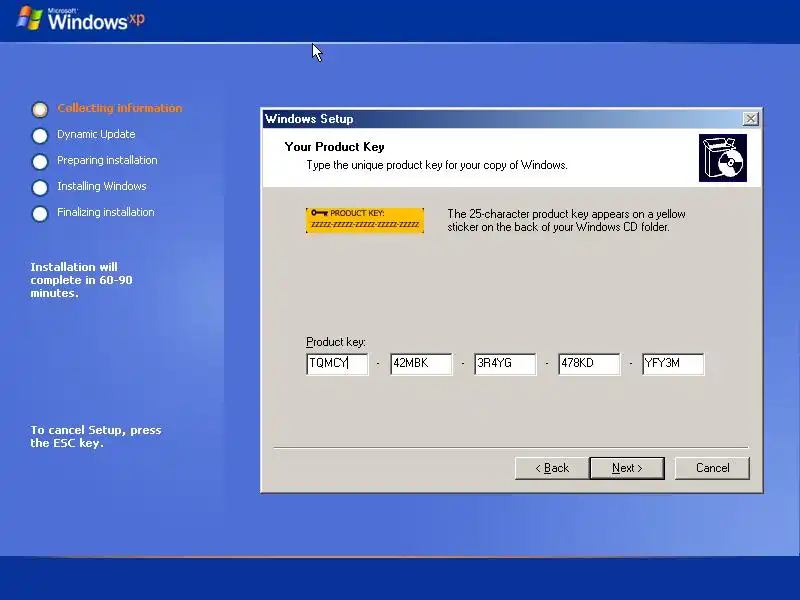Select the product key field containing 42MBK

pos(421,364)
